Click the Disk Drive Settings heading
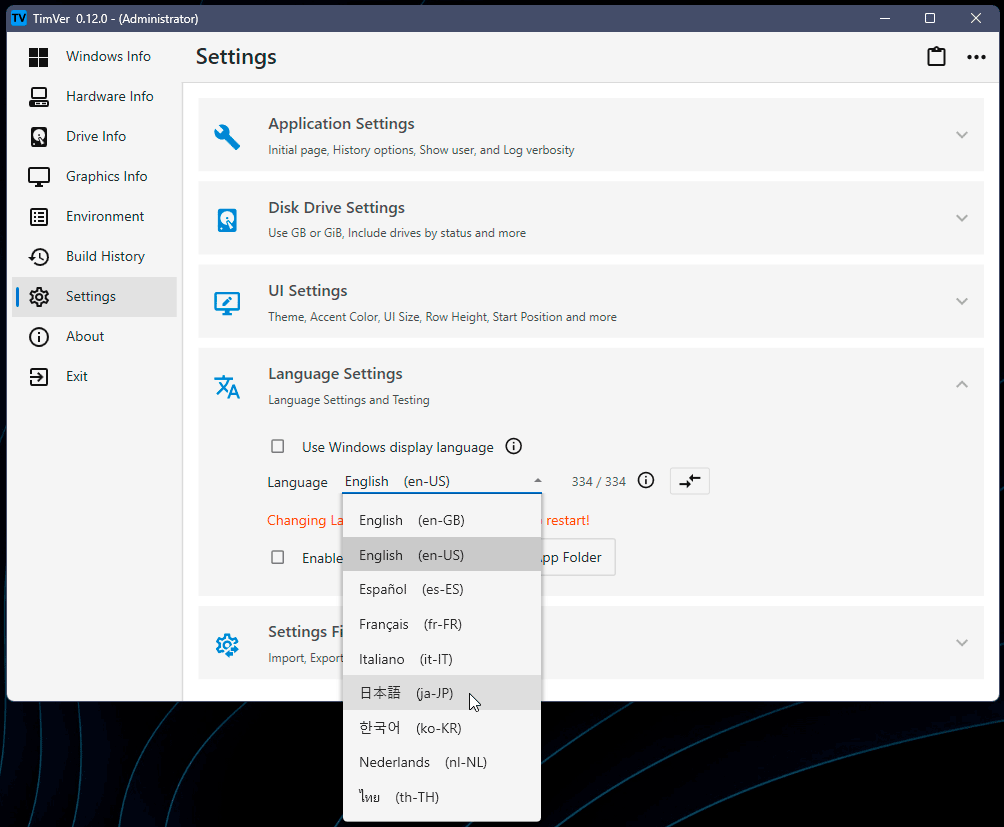The height and width of the screenshot is (827, 1004). pos(336,207)
